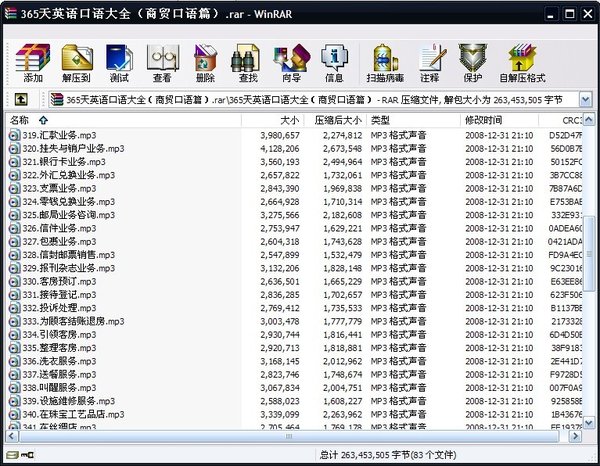Sort by 压缩后大小 column header
This screenshot has height=466, width=600.
[x=335, y=121]
